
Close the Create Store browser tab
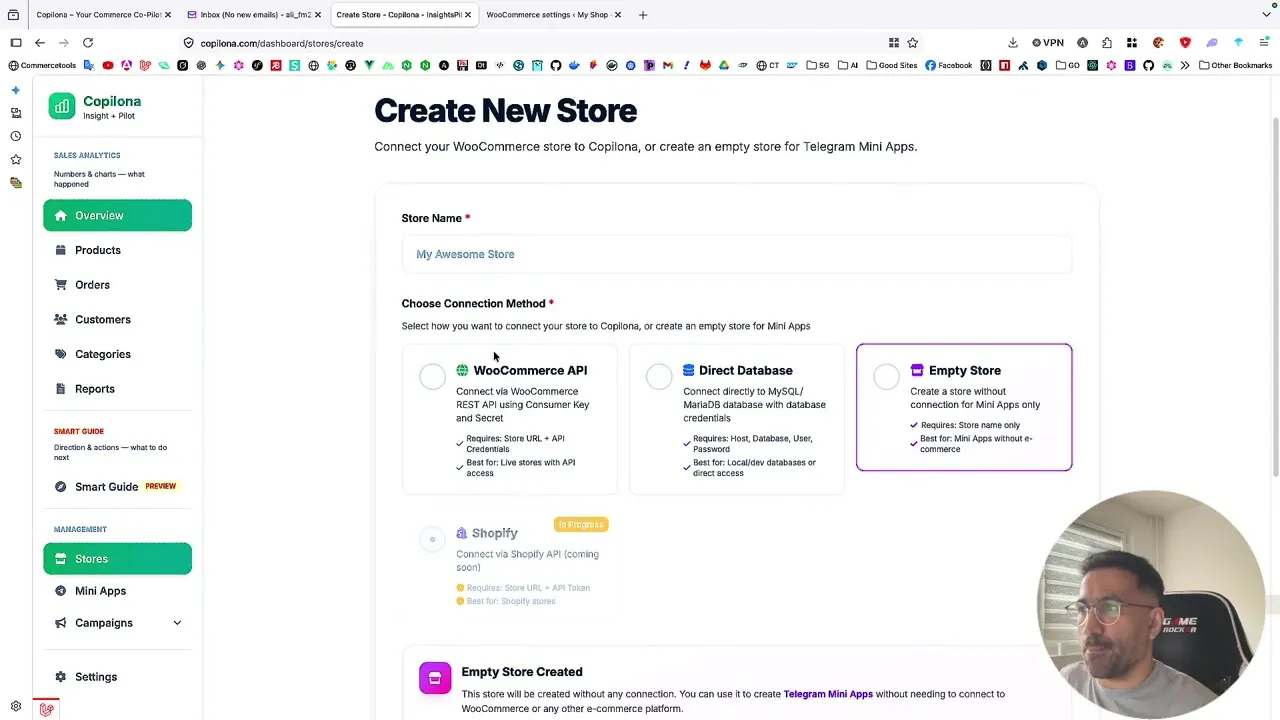[x=468, y=15]
